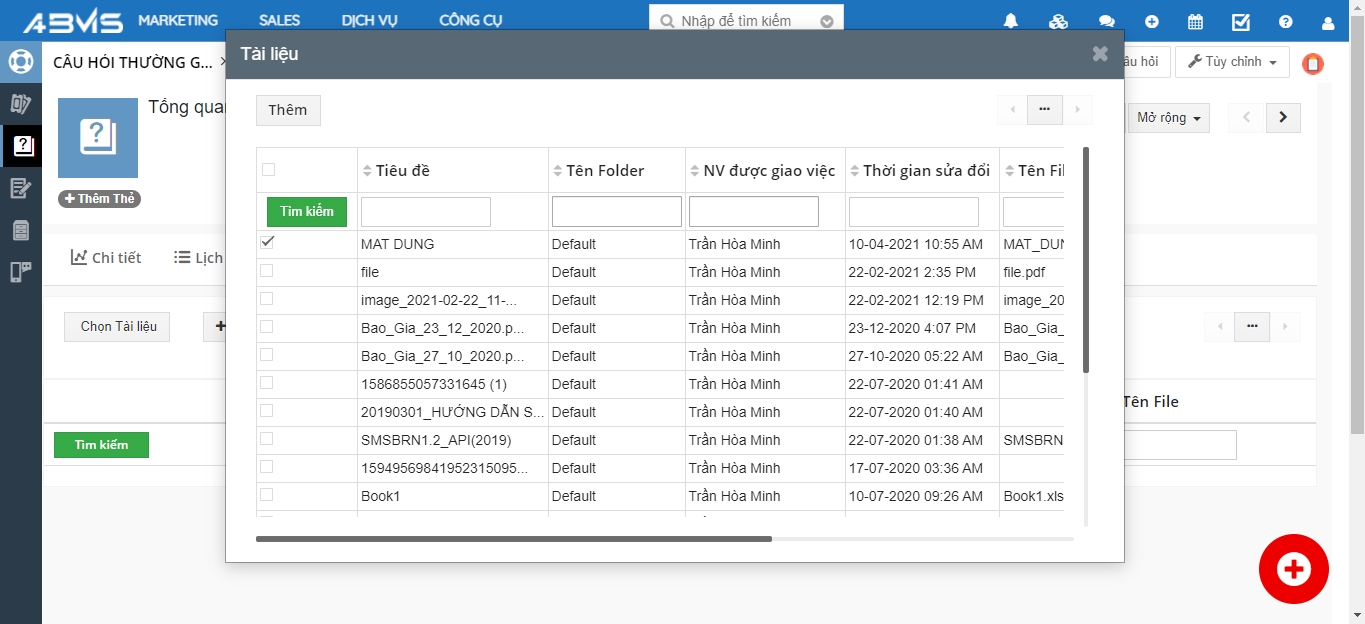This screenshot has height=624, width=1365.
Task: Tick the checkbox for file row
Action: 267,271
